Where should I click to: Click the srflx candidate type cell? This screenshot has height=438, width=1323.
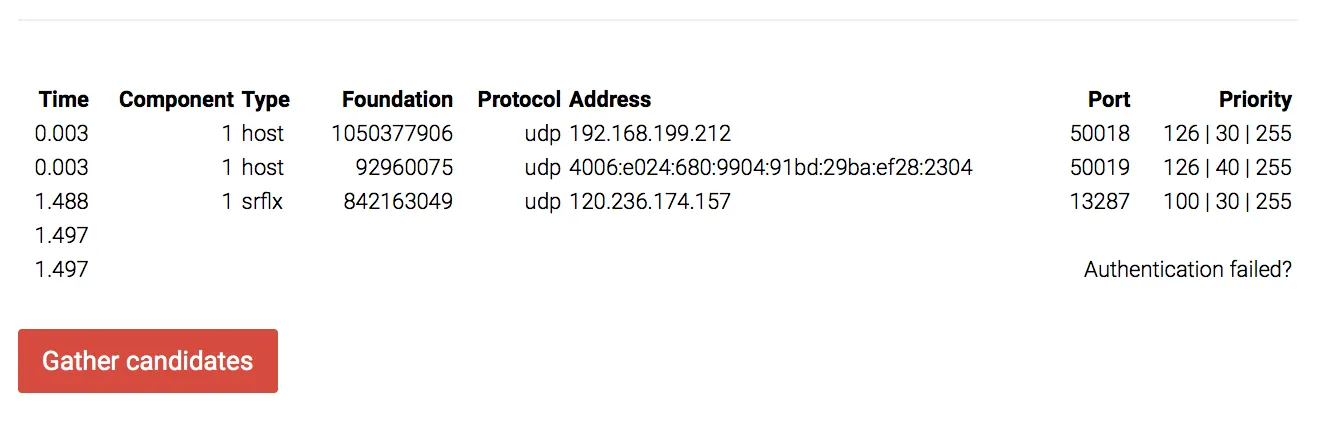(262, 201)
